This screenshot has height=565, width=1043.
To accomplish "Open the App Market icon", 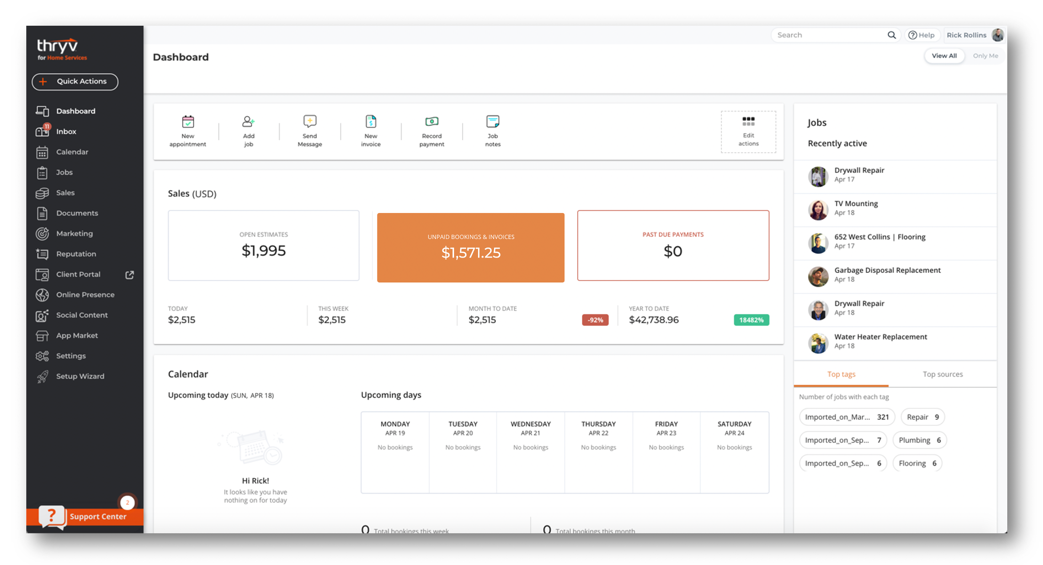I will point(42,336).
